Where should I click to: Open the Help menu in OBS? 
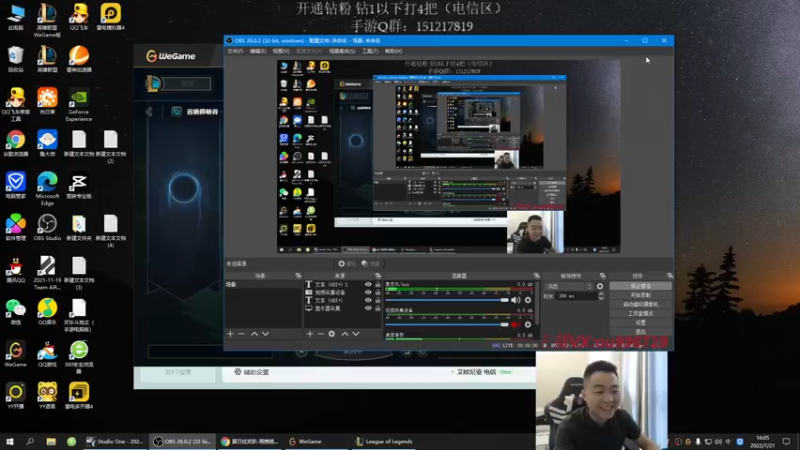(x=393, y=51)
